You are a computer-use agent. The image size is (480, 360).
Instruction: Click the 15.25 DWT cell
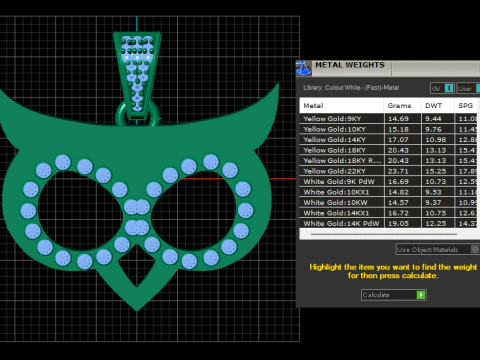click(x=438, y=171)
